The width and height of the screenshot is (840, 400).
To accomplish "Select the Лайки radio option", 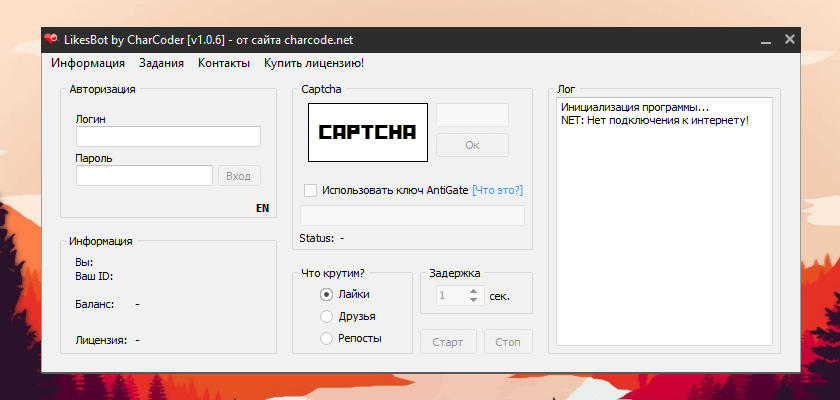I will coord(326,295).
